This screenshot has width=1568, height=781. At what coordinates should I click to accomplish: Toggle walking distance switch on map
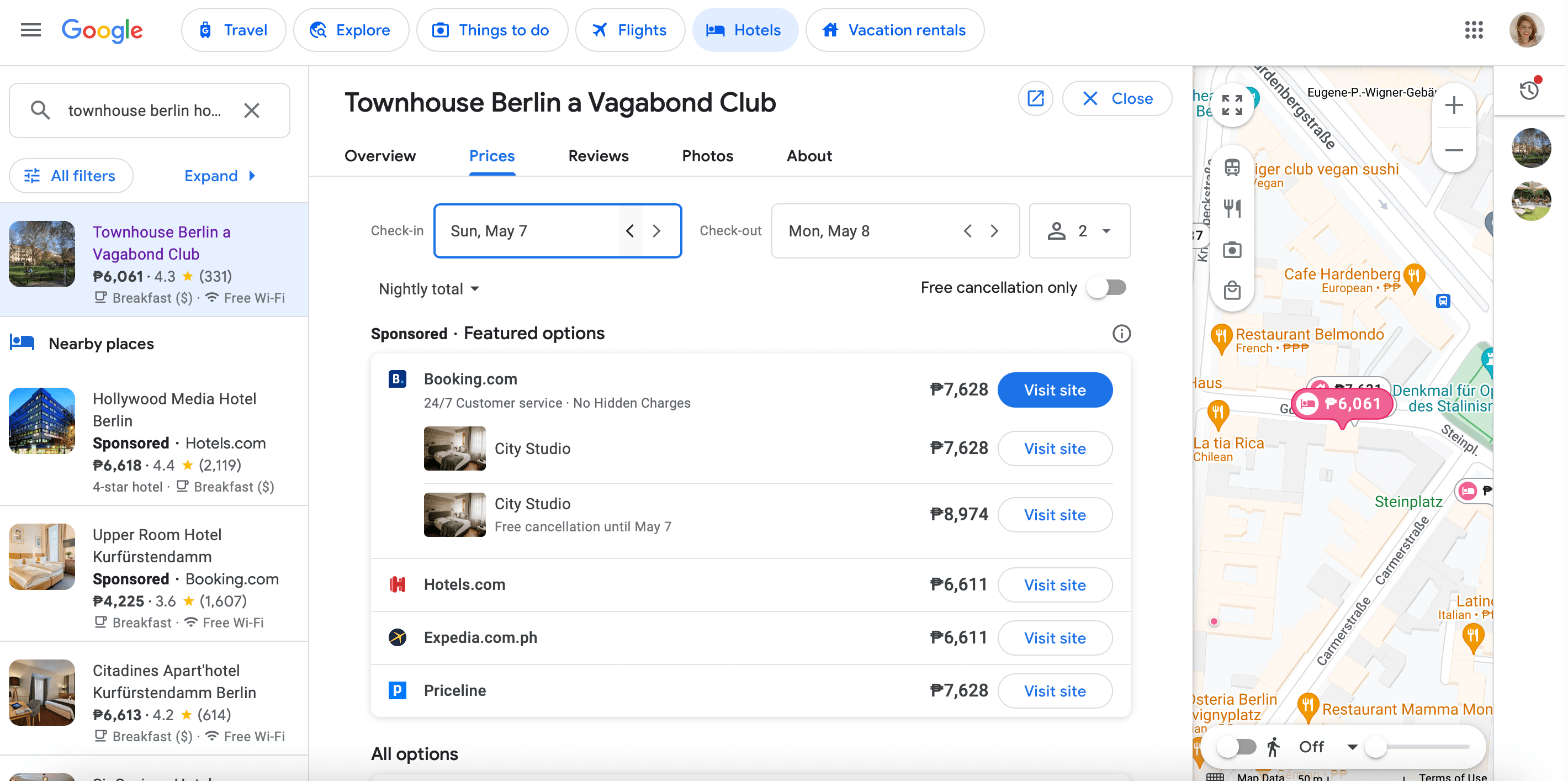tap(1237, 746)
